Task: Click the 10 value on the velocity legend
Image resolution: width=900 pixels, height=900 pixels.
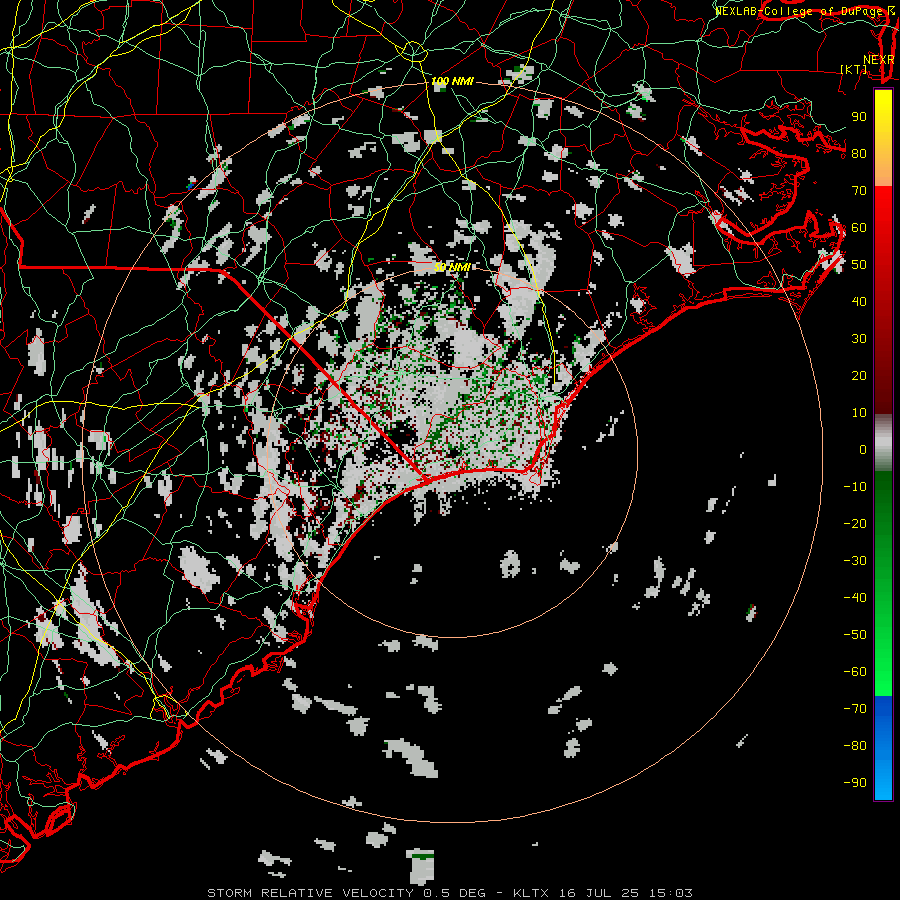Action: click(859, 413)
